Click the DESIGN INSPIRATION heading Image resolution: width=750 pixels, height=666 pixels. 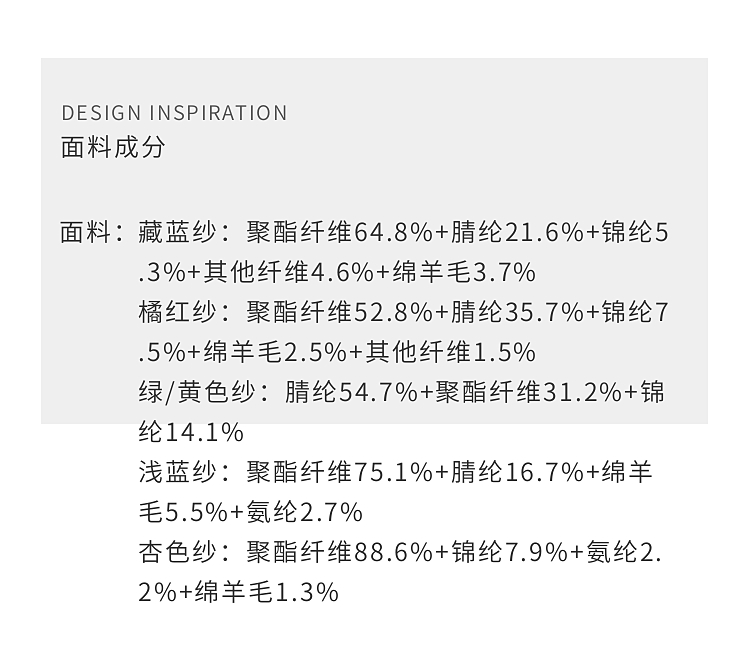174,113
